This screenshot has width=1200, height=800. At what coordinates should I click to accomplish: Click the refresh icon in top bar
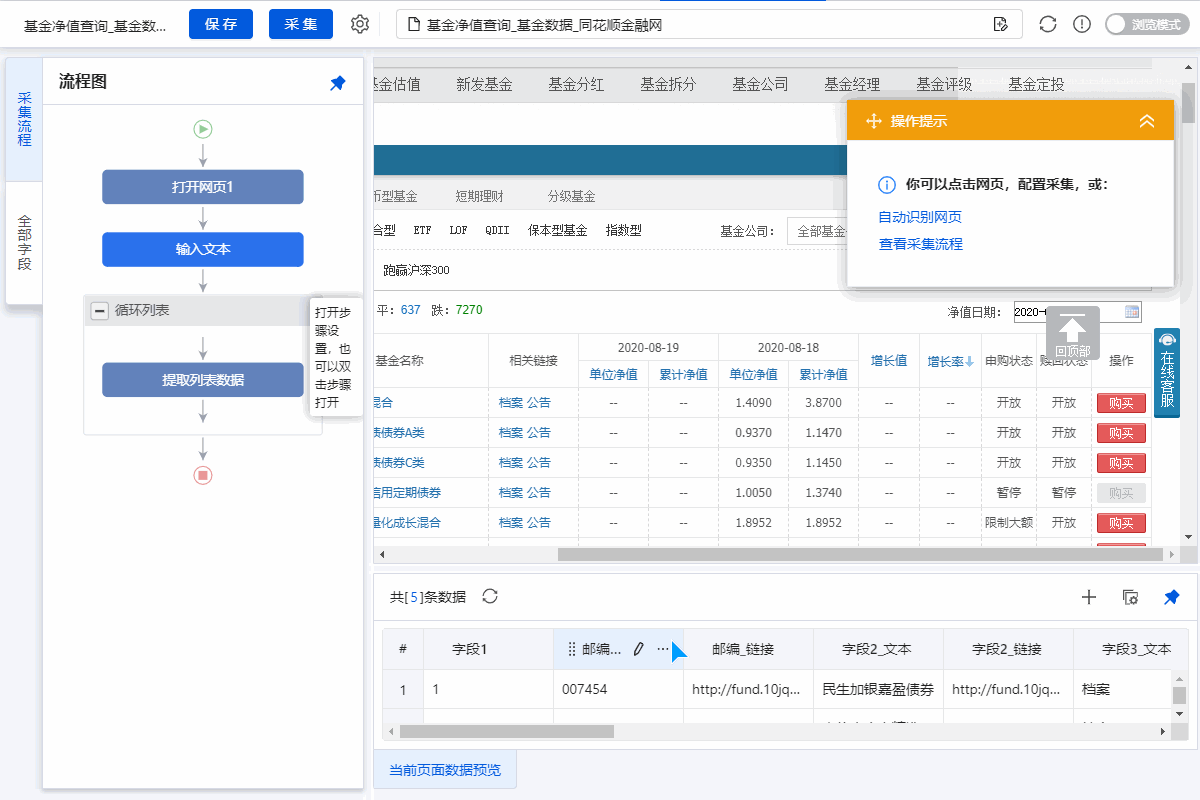[1048, 24]
